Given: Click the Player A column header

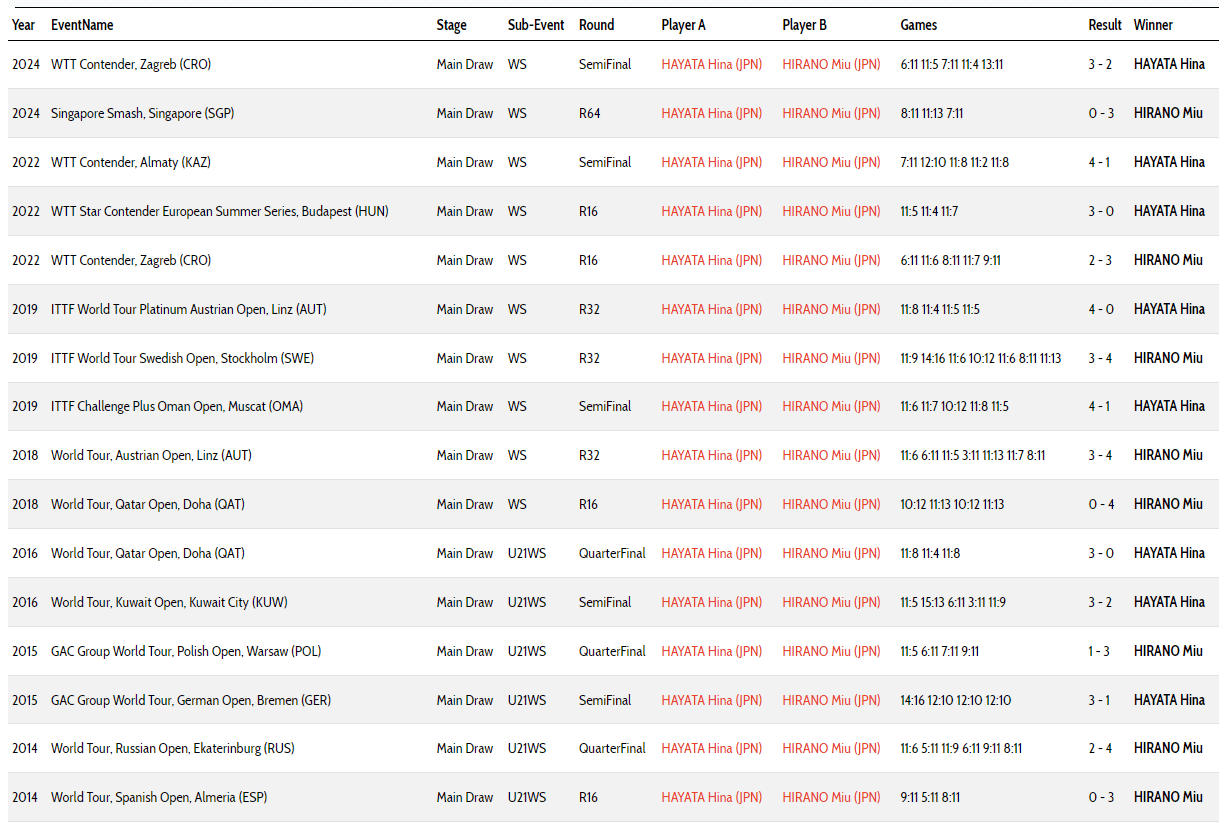Looking at the screenshot, I should [684, 25].
